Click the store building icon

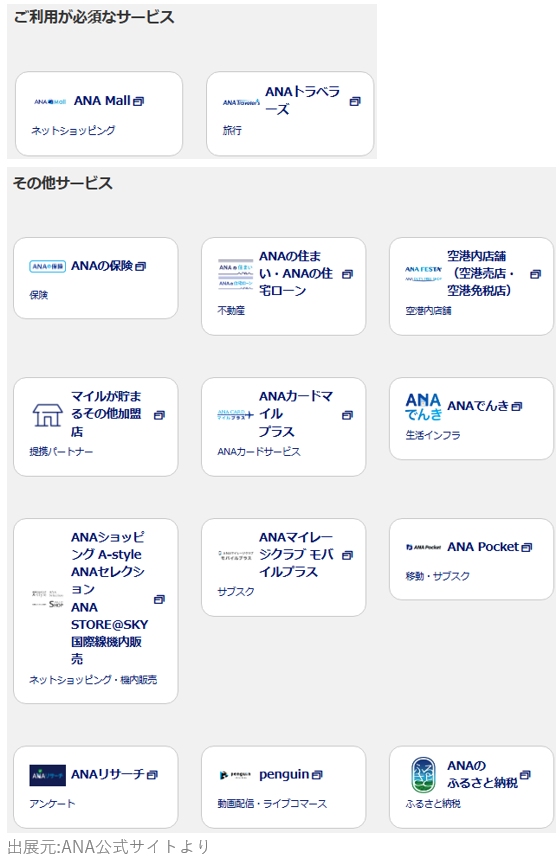coord(48,415)
